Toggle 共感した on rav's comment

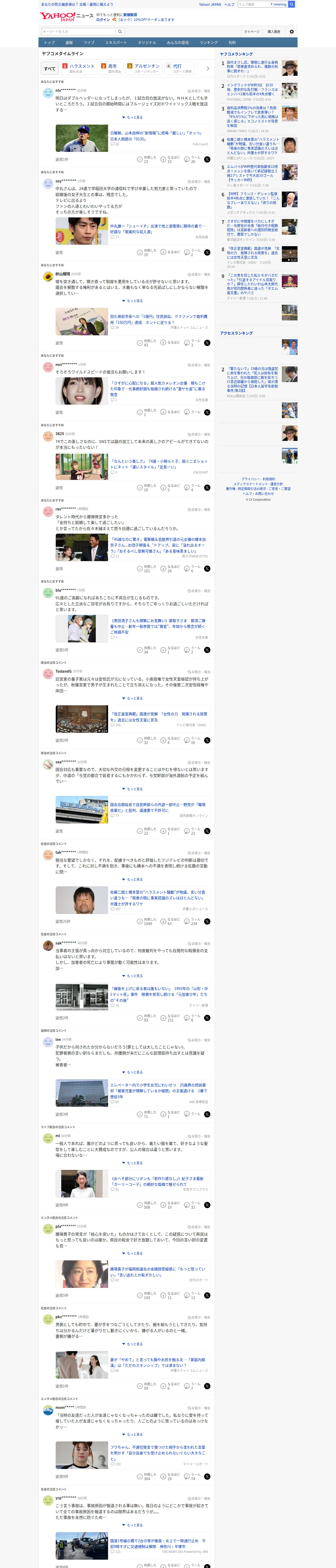click(x=146, y=568)
